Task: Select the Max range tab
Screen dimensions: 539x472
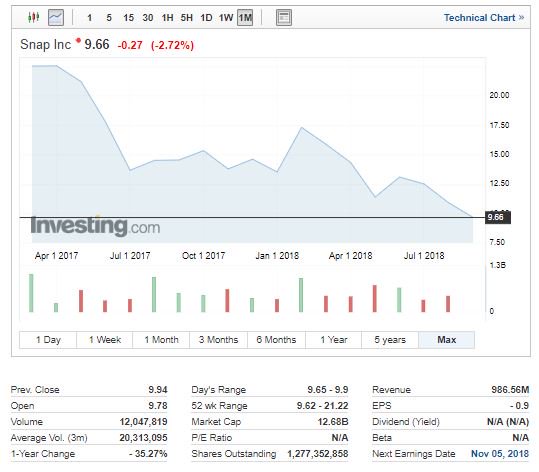Action: pos(447,340)
